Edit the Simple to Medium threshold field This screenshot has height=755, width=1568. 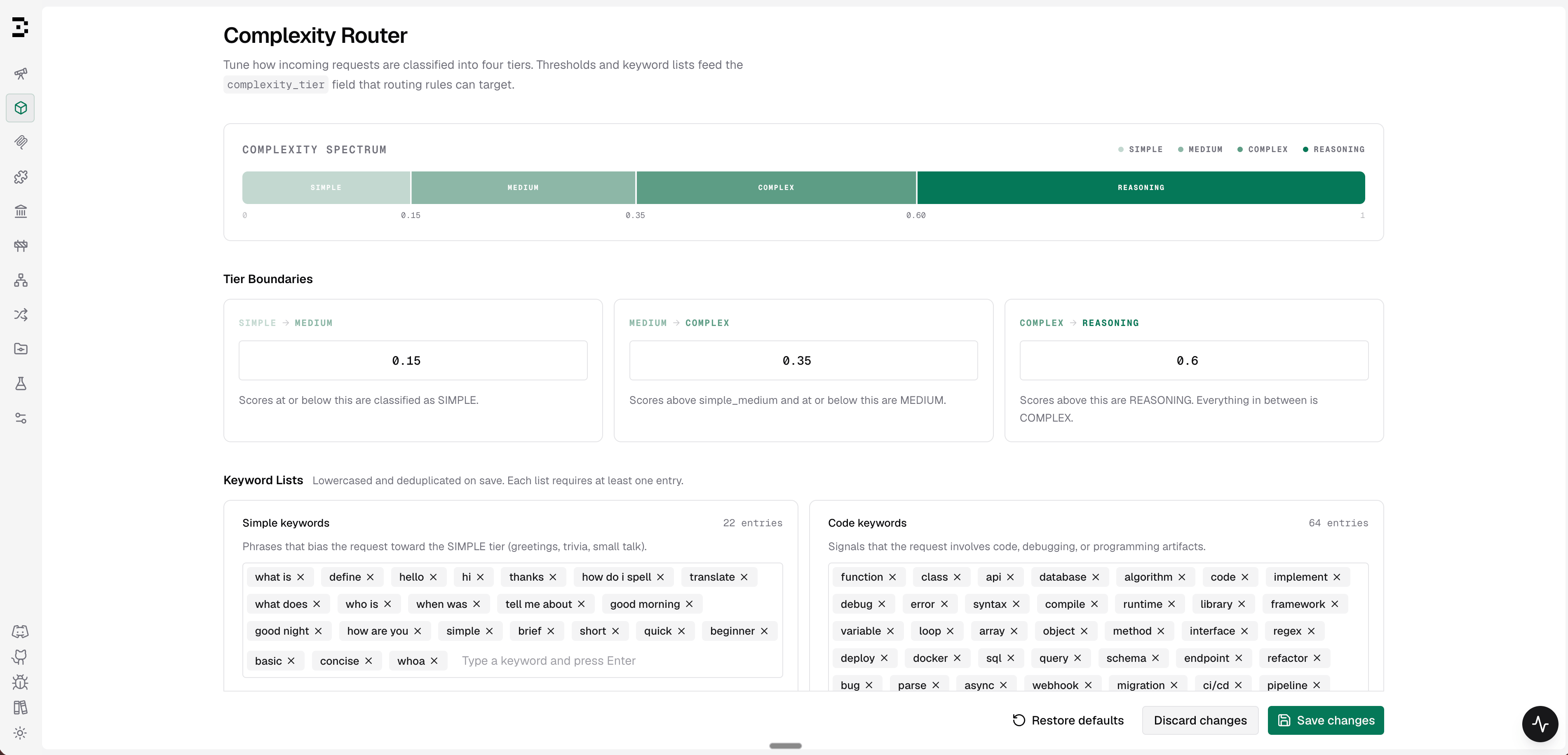[x=413, y=361]
